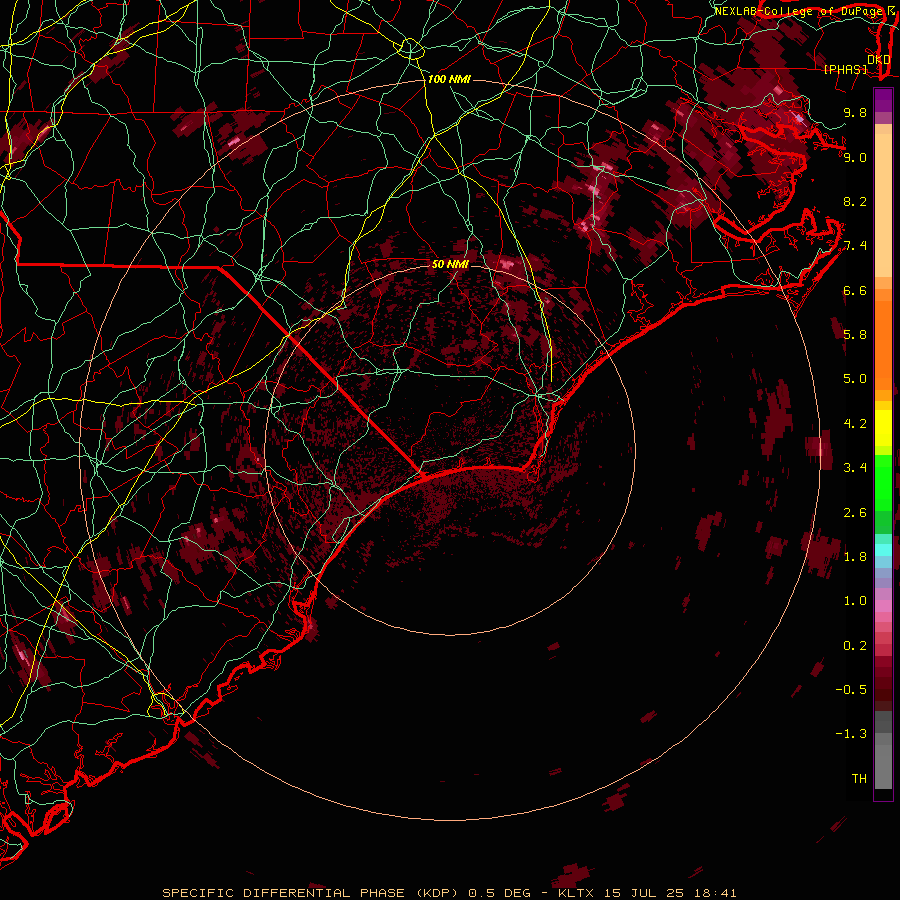The image size is (900, 900).
Task: Click the 1.0 value on the scale
Action: [x=855, y=601]
